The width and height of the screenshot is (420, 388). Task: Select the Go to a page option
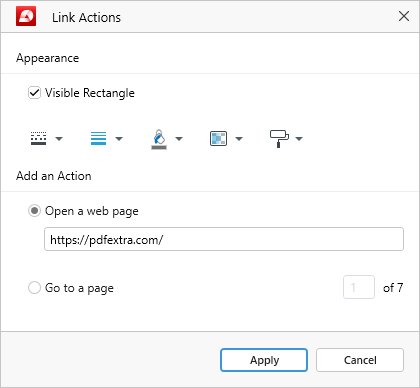(x=34, y=288)
